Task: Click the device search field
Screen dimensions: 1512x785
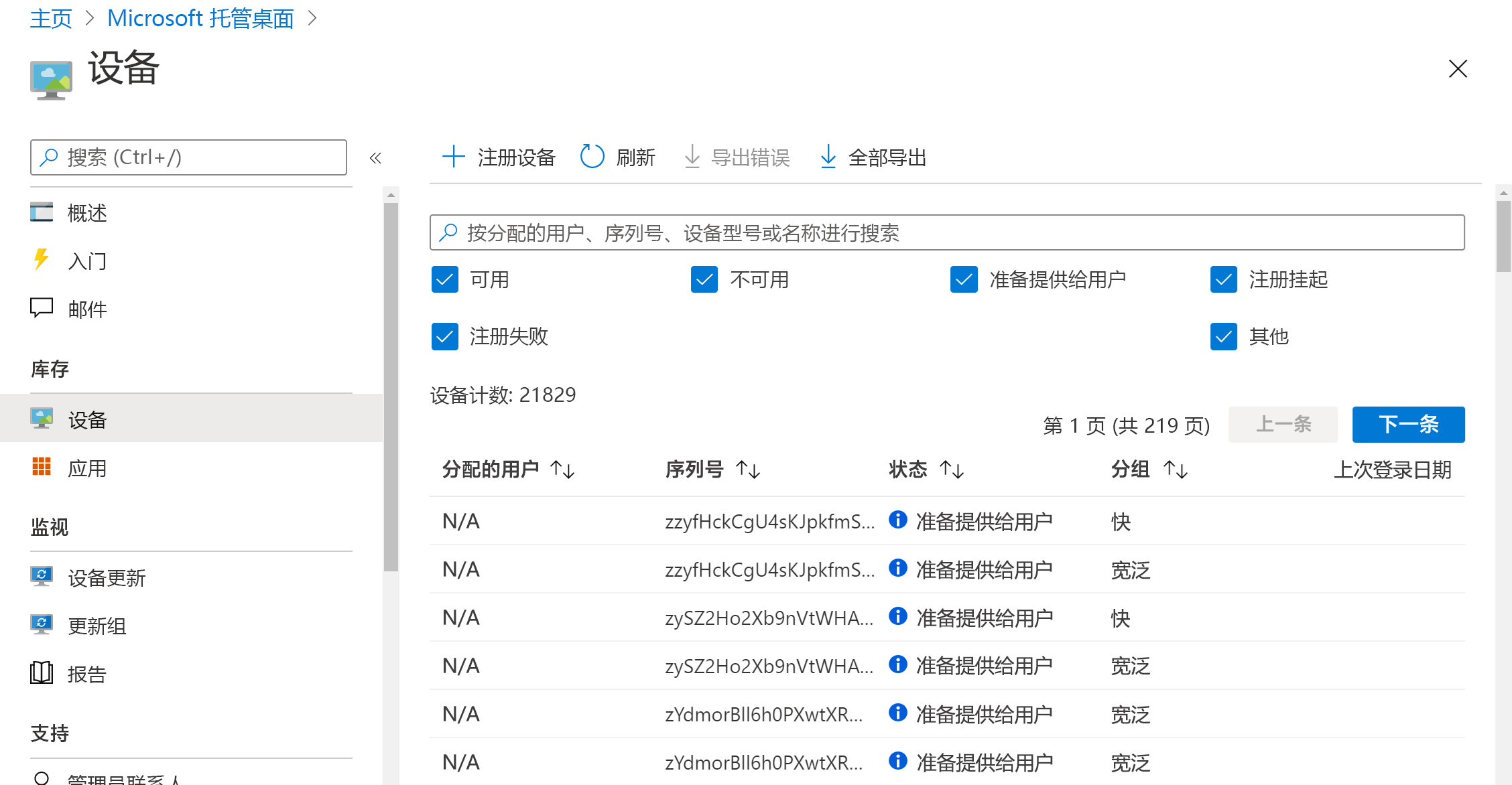Action: point(947,232)
